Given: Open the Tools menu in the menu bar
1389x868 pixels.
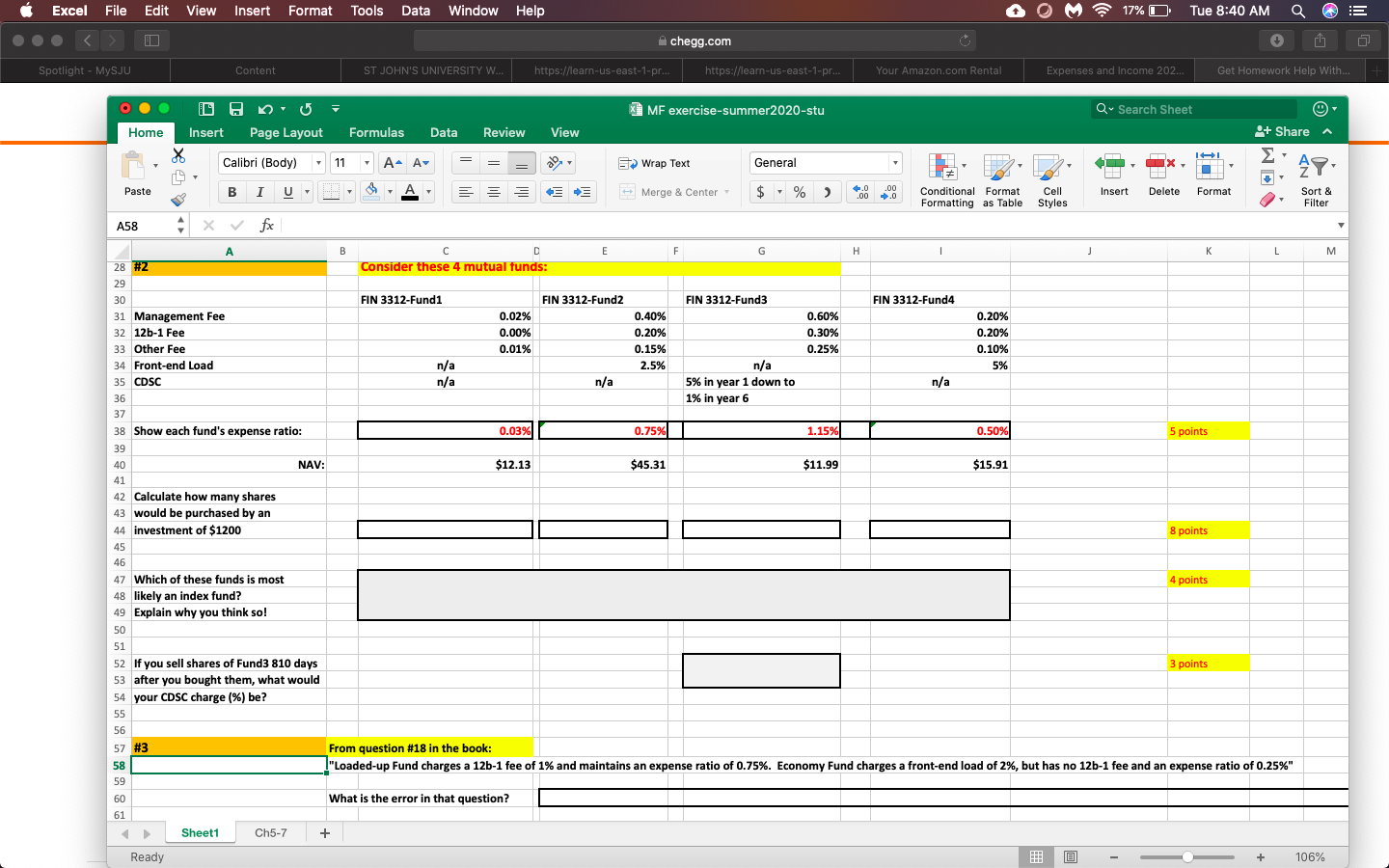Looking at the screenshot, I should coord(367,11).
